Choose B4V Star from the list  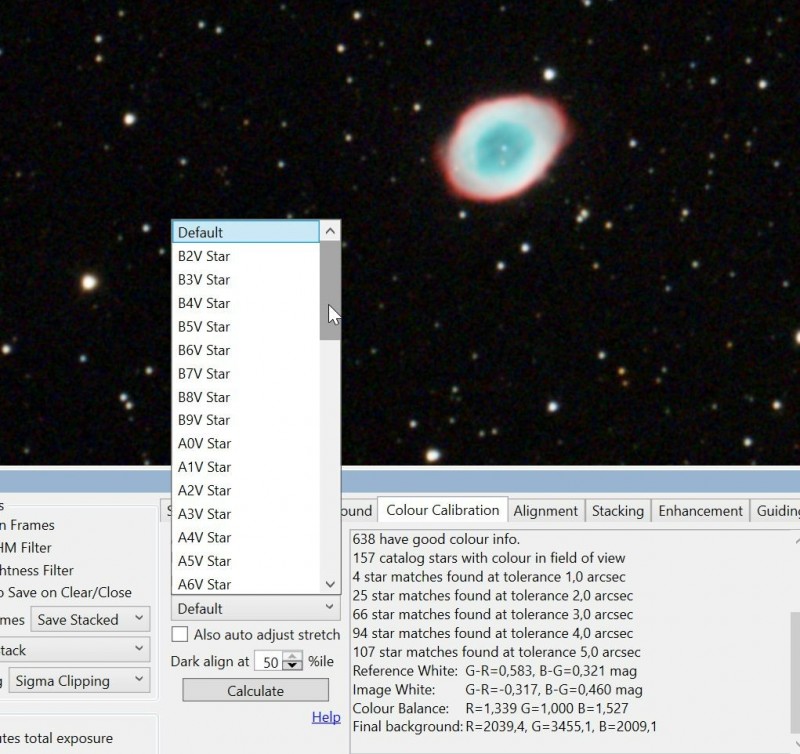(246, 303)
